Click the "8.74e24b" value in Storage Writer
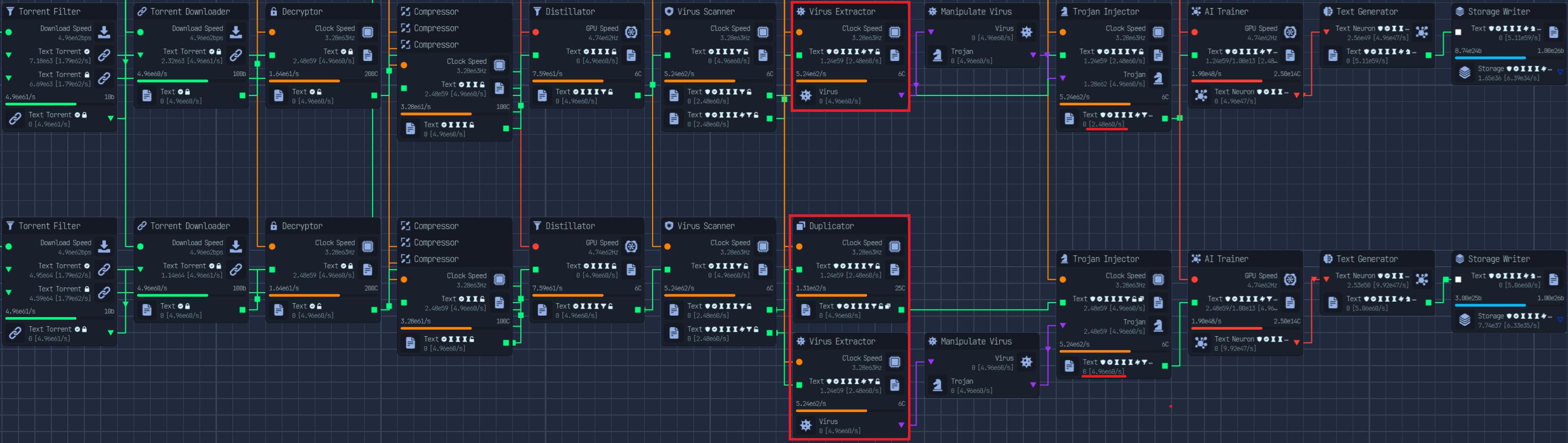 1468,51
